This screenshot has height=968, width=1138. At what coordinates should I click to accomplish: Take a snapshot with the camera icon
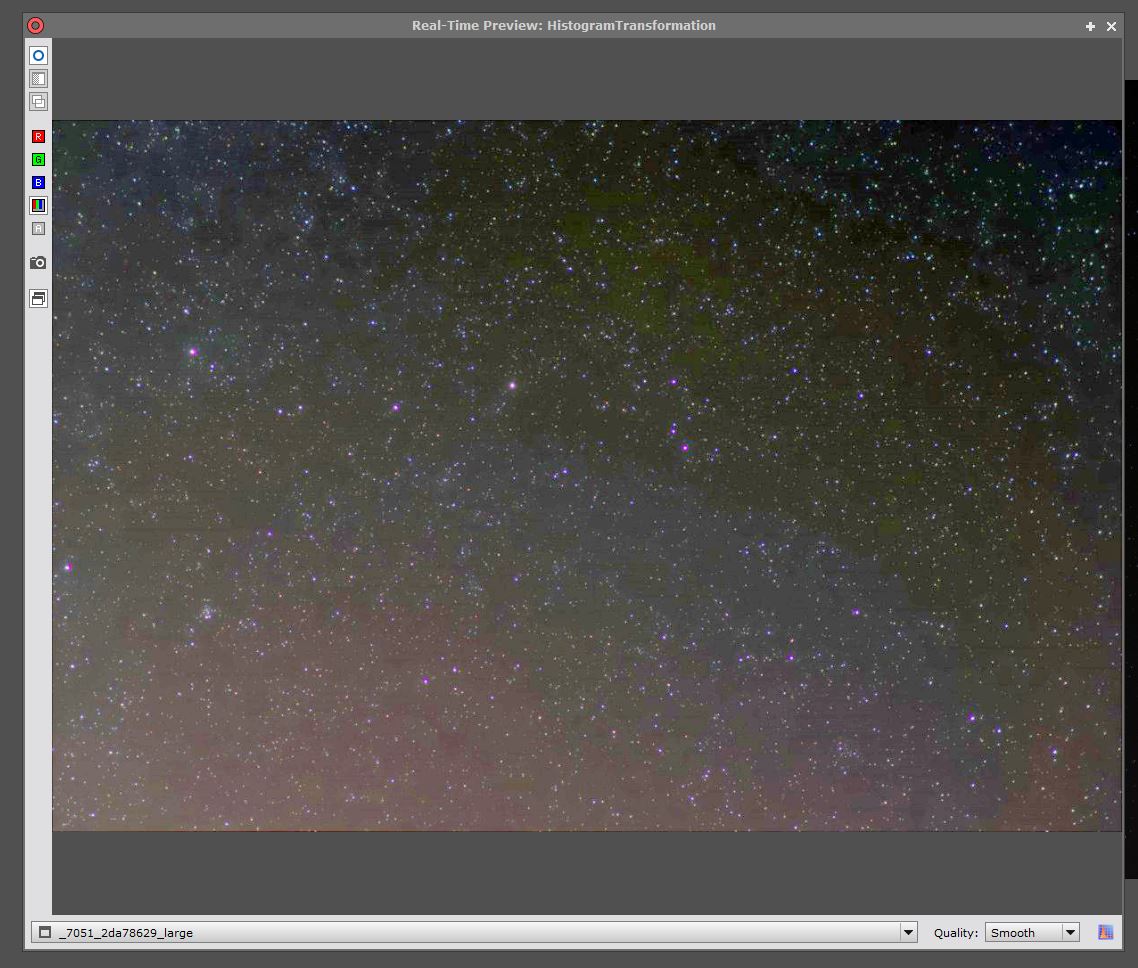[x=38, y=263]
